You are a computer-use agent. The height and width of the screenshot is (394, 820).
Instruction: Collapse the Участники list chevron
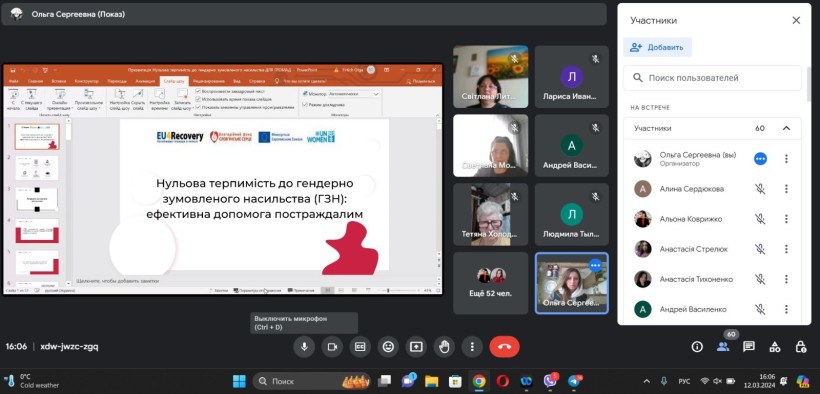(x=786, y=128)
